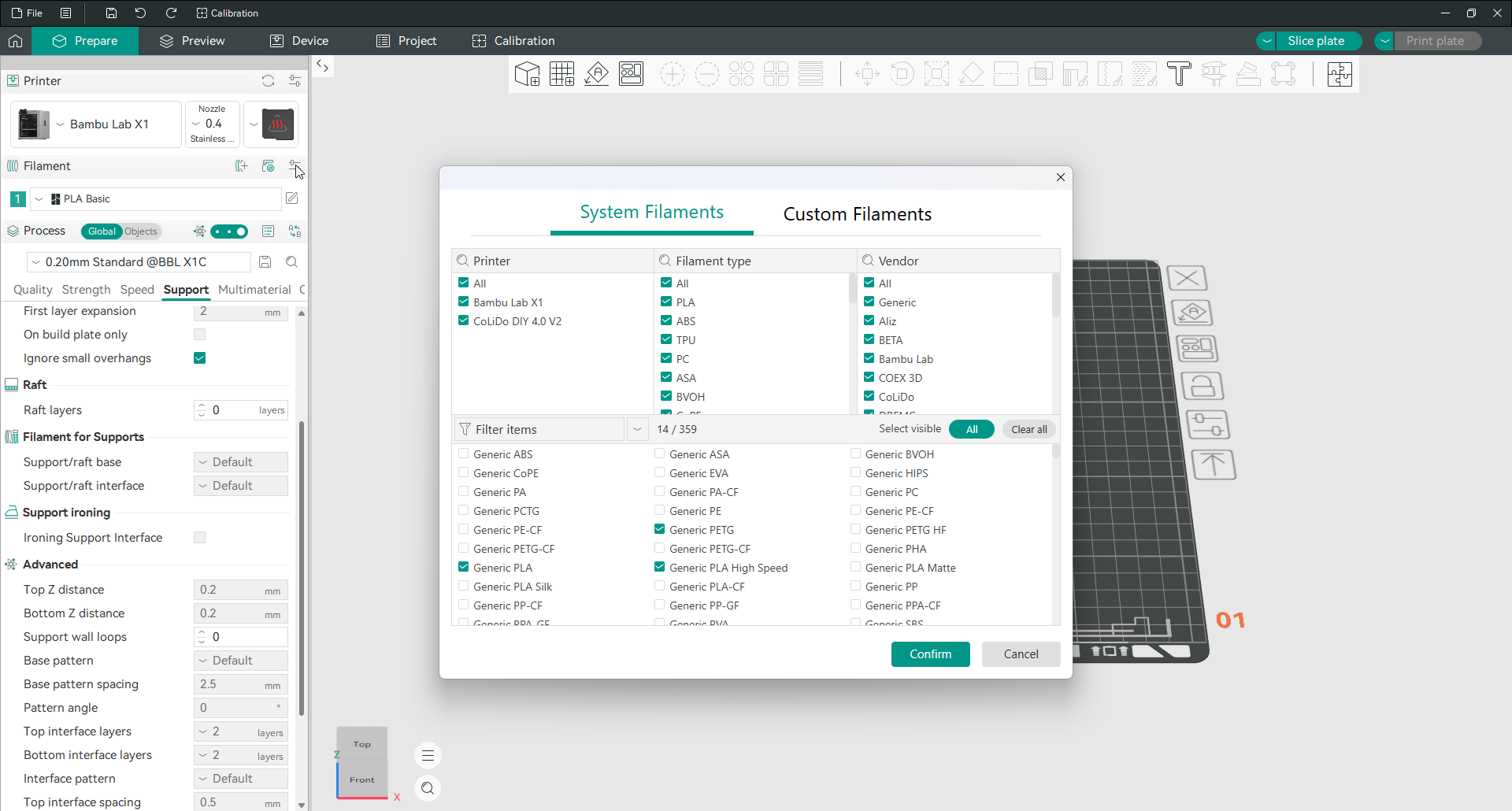Viewport: 1512px width, 811px height.
Task: Open the Device tab
Action: pyautogui.click(x=299, y=41)
